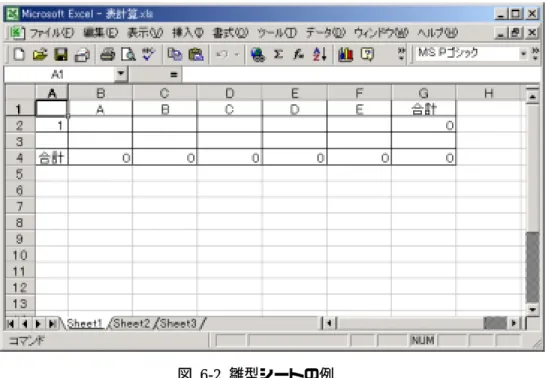This screenshot has height=378, width=547.
Task: Click the horizontal scrollbar right arrow
Action: 514,324
